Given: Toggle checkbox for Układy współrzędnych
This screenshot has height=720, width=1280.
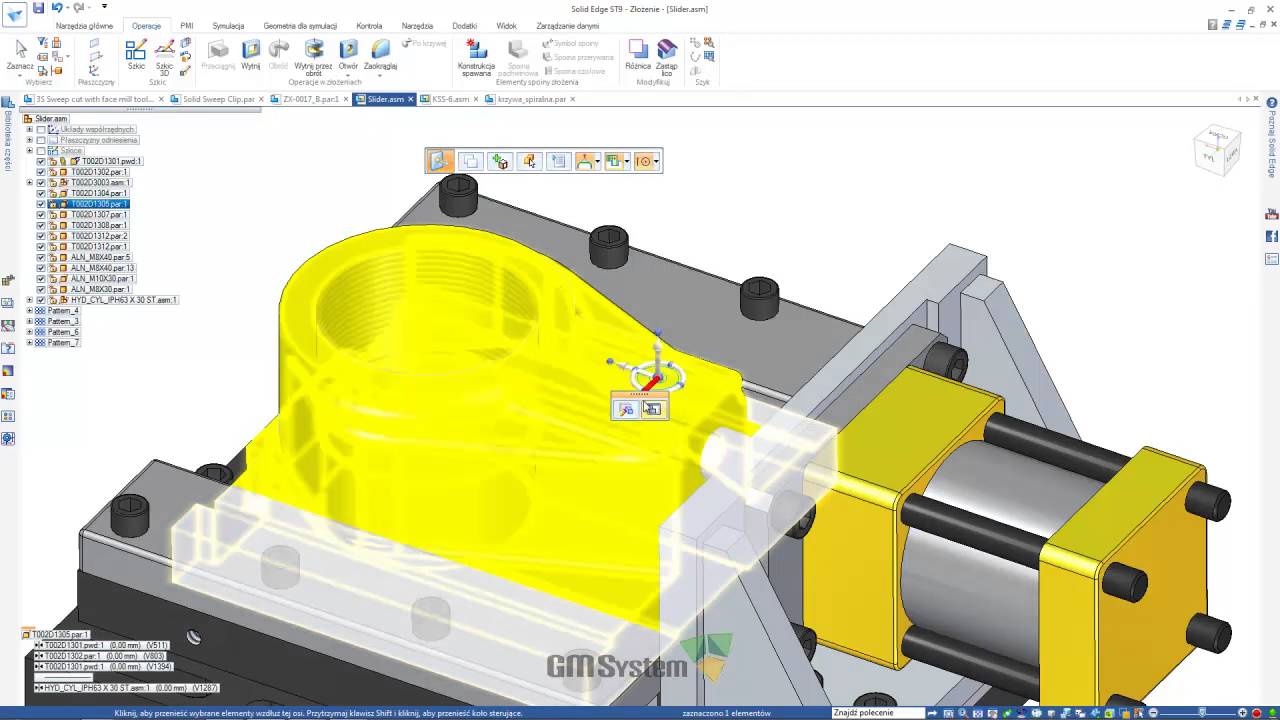Looking at the screenshot, I should point(41,129).
